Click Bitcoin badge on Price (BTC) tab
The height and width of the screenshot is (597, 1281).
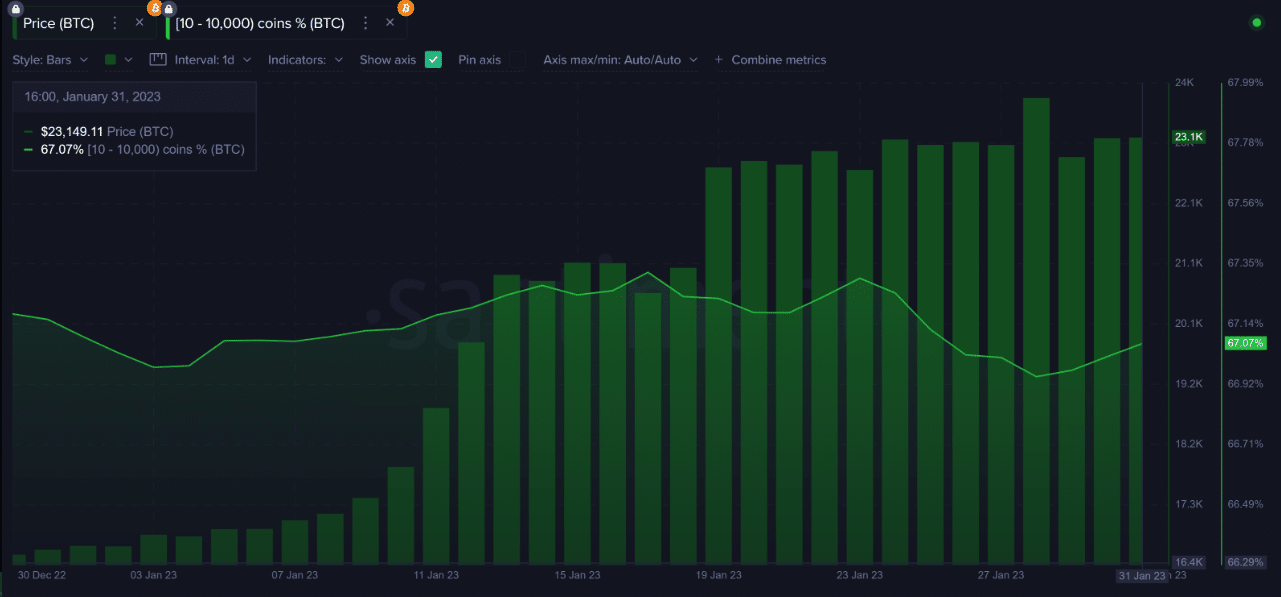[x=154, y=8]
